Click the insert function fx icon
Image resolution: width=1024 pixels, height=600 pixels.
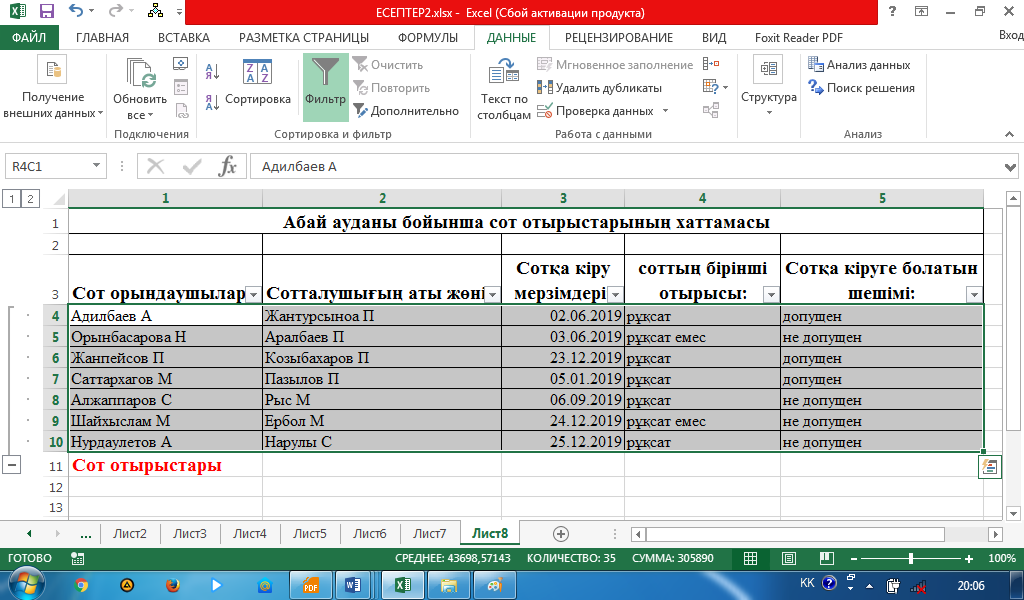(227, 166)
